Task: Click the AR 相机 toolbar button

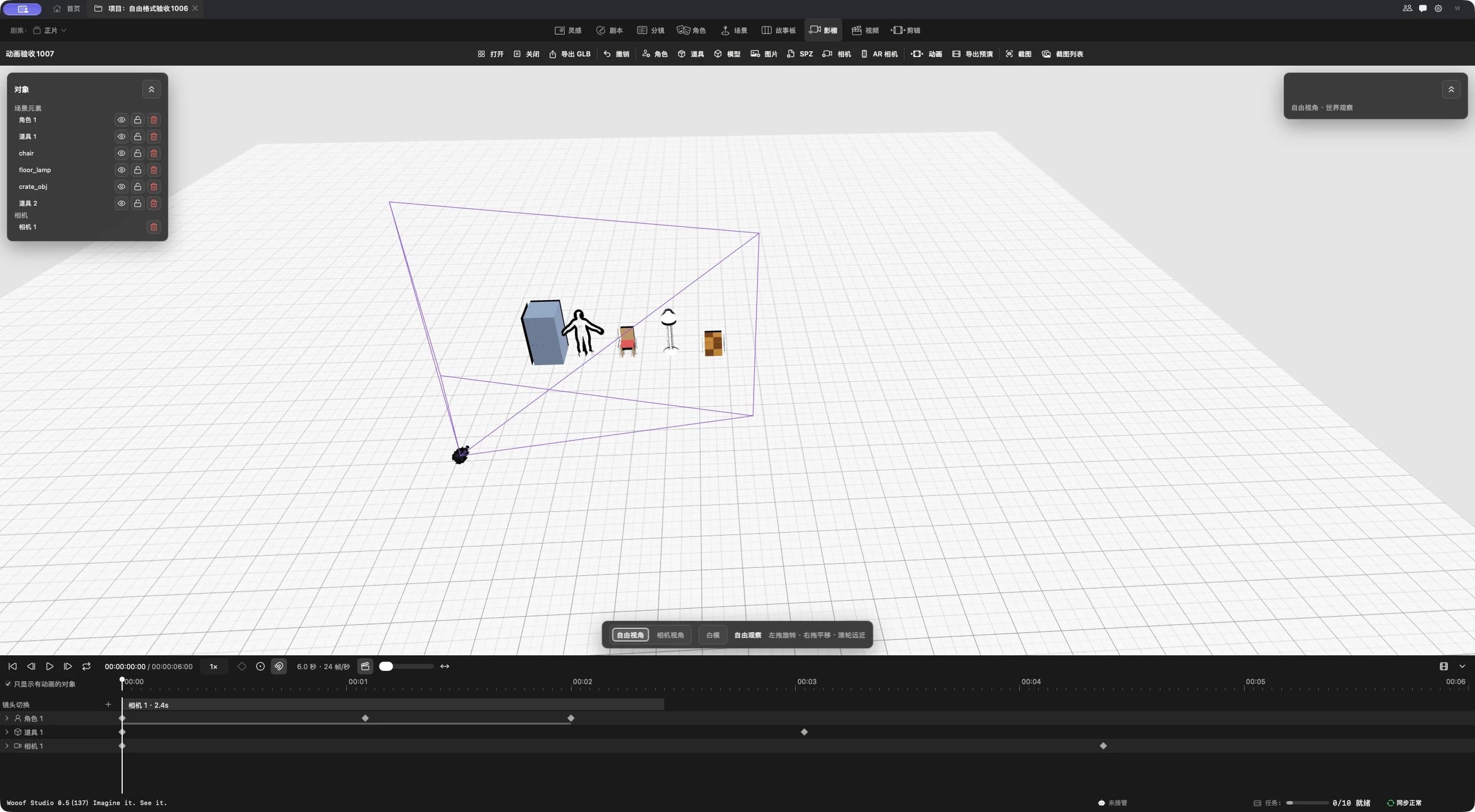Action: (x=879, y=54)
